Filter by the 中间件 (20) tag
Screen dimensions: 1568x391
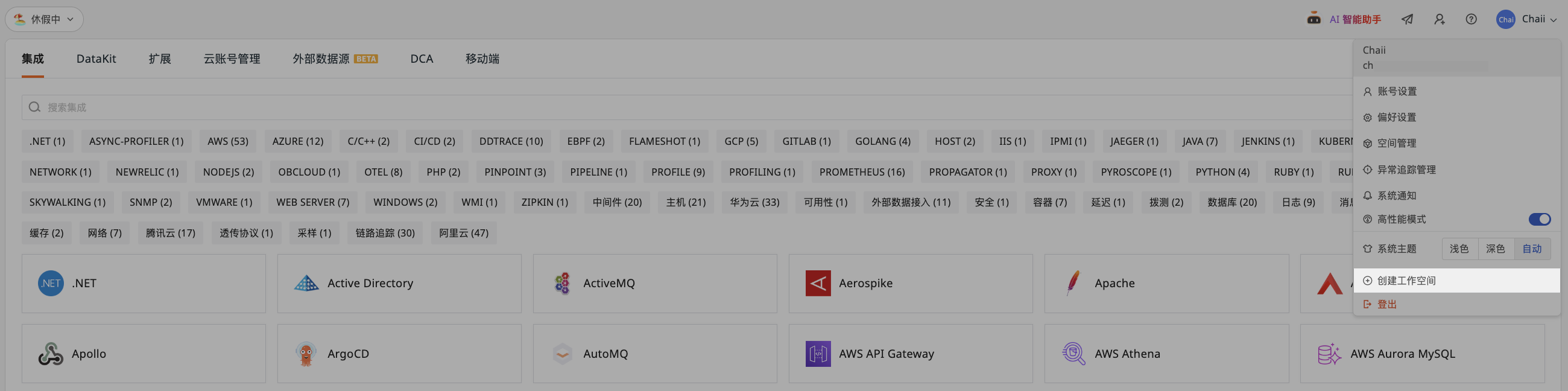pyautogui.click(x=617, y=202)
